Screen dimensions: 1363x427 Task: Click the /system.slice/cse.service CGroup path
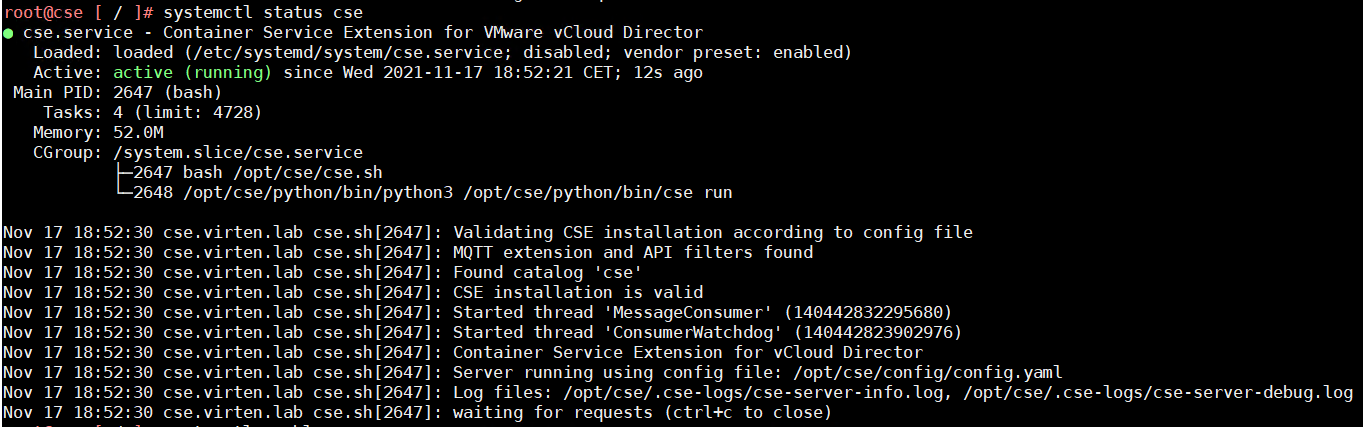238,153
